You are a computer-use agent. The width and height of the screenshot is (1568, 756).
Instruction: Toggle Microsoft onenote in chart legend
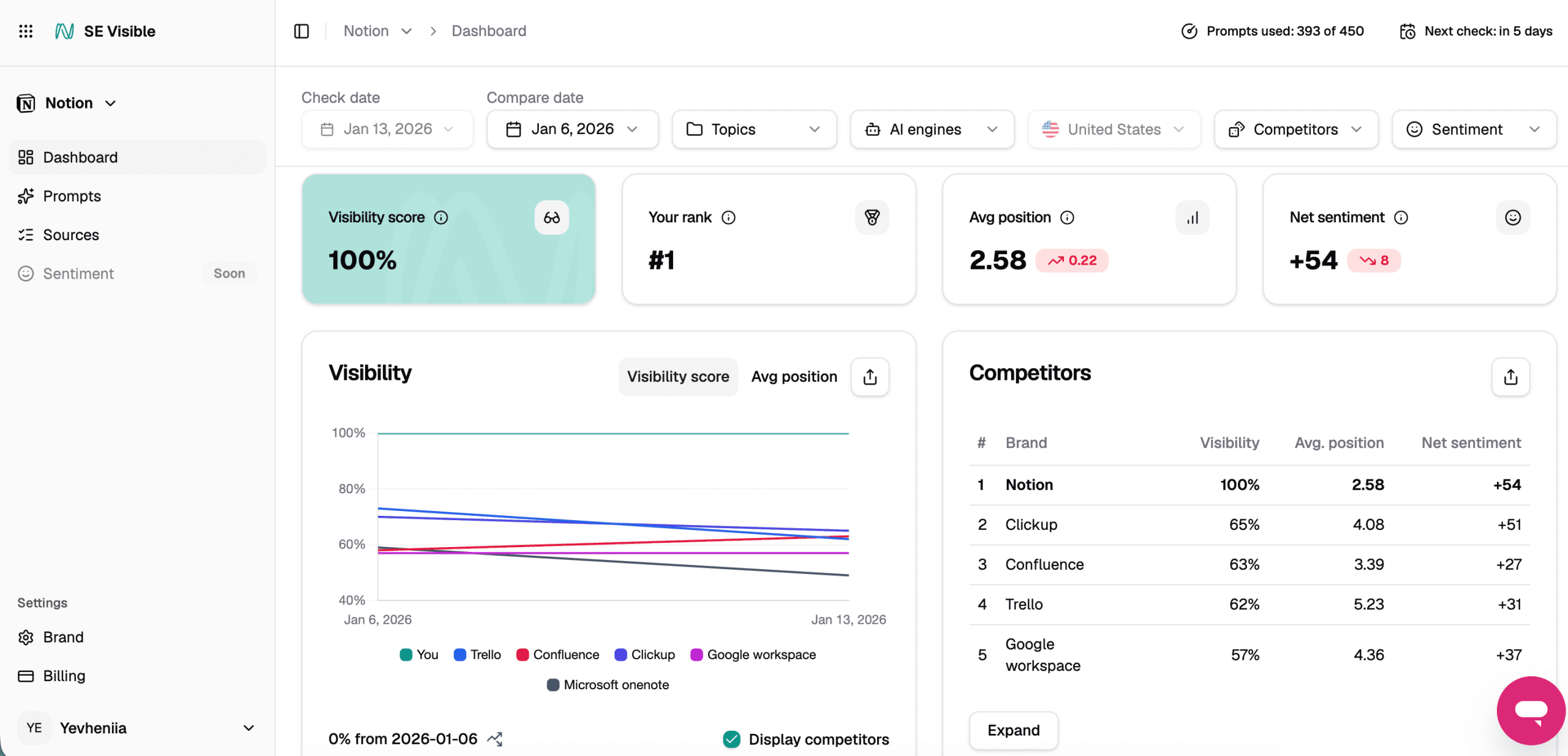(607, 684)
